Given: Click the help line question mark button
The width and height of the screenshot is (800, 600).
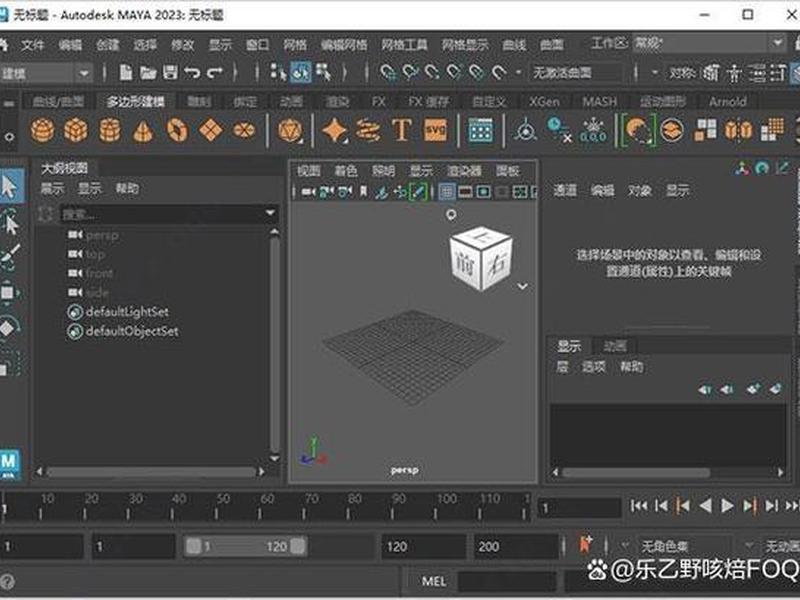Looking at the screenshot, I should 7,582.
